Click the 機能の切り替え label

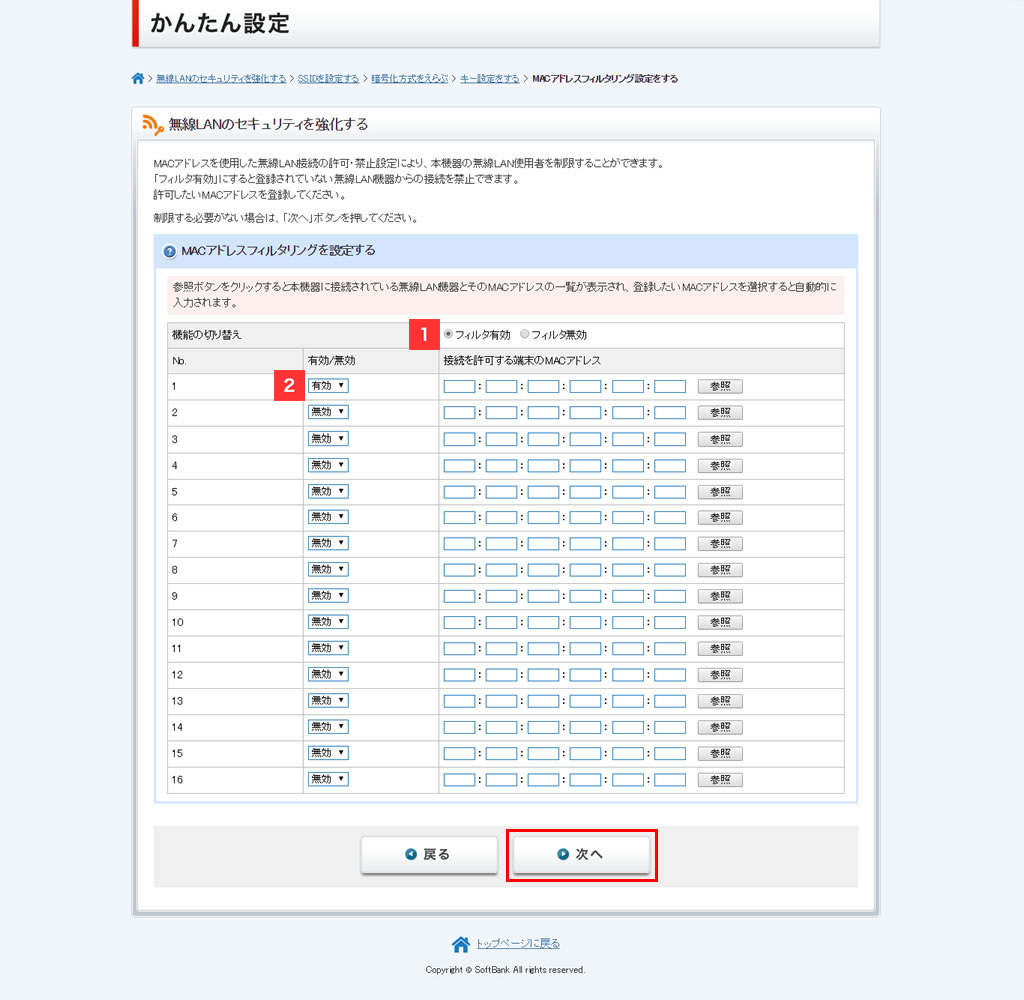click(206, 335)
